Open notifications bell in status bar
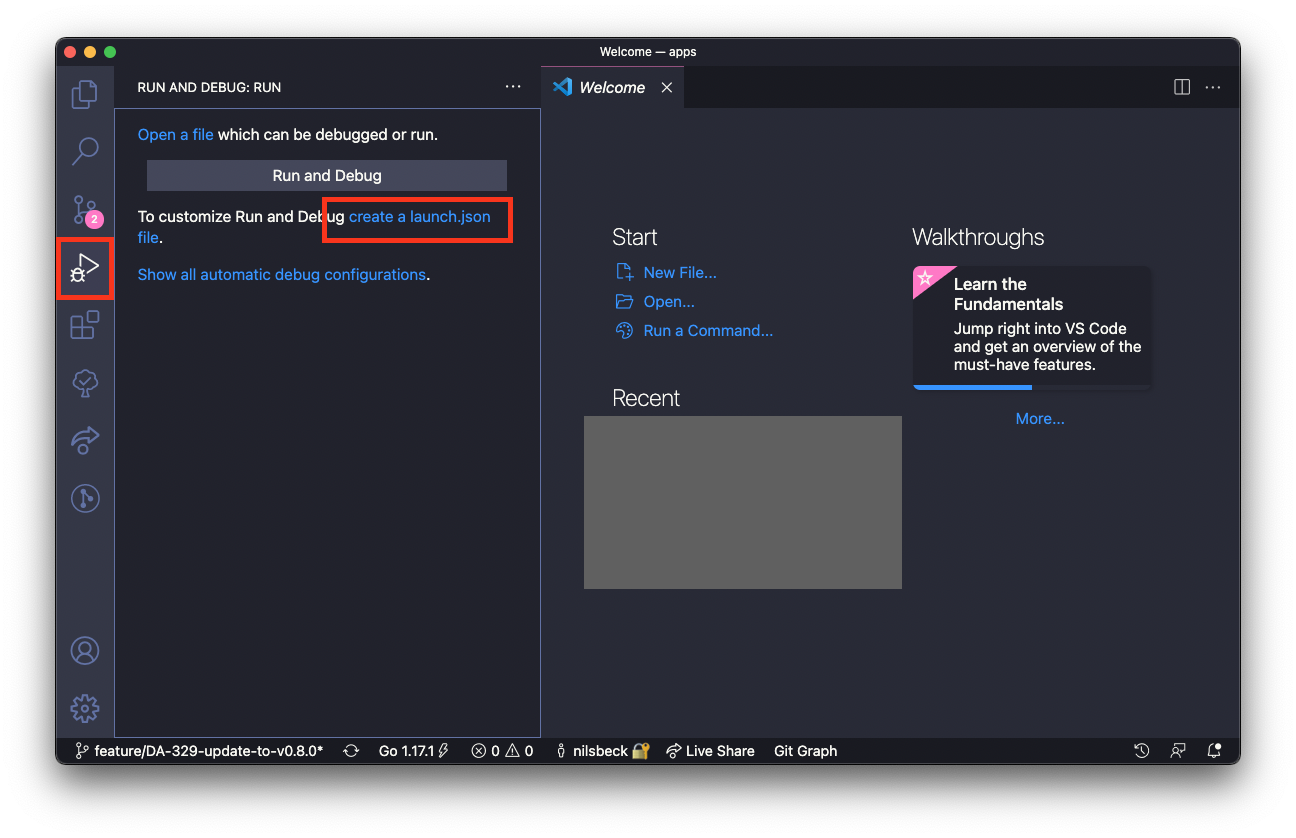 [x=1214, y=751]
